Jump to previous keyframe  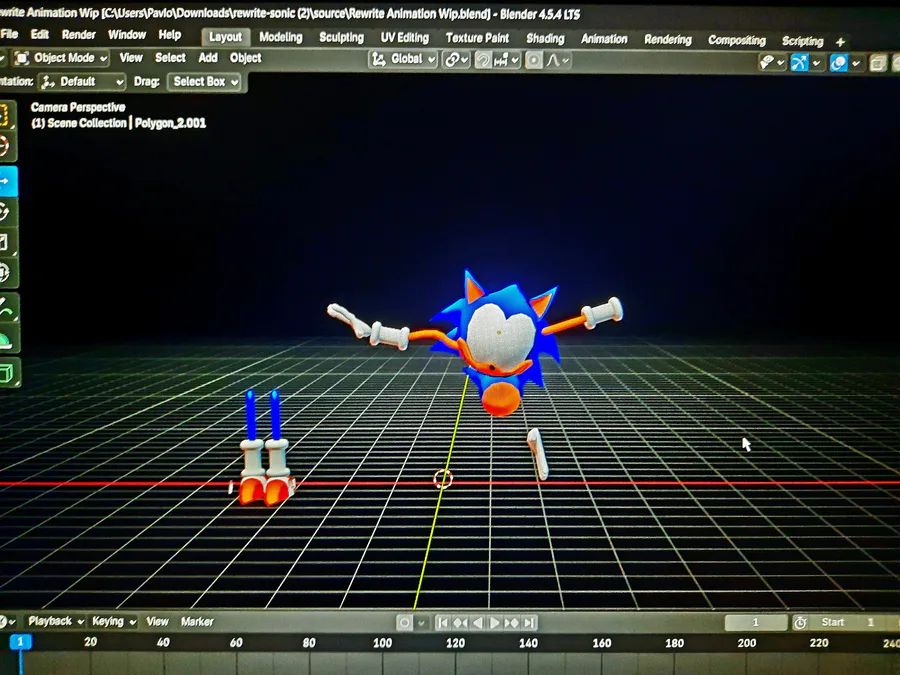pyautogui.click(x=460, y=623)
